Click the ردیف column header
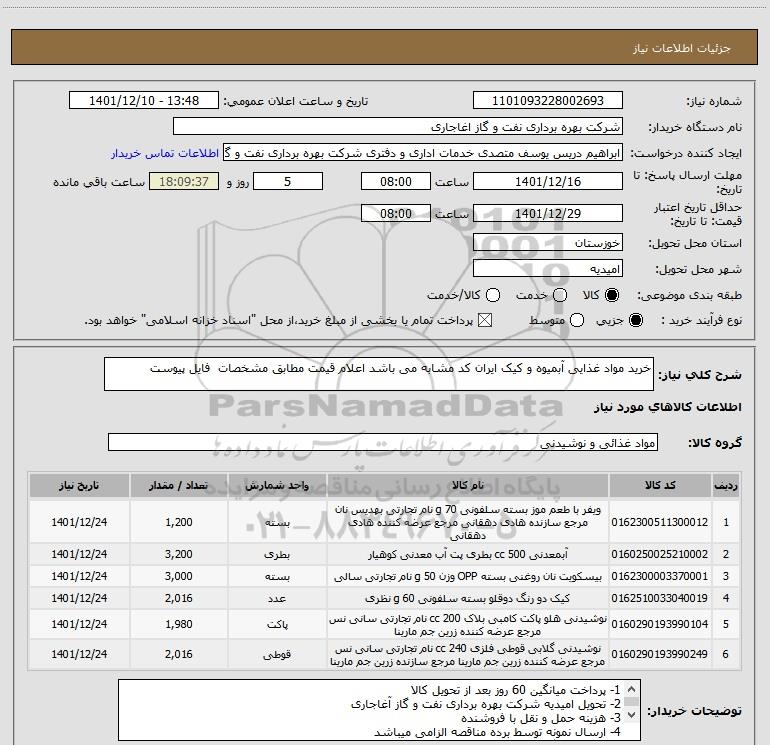This screenshot has width=770, height=745. [726, 486]
